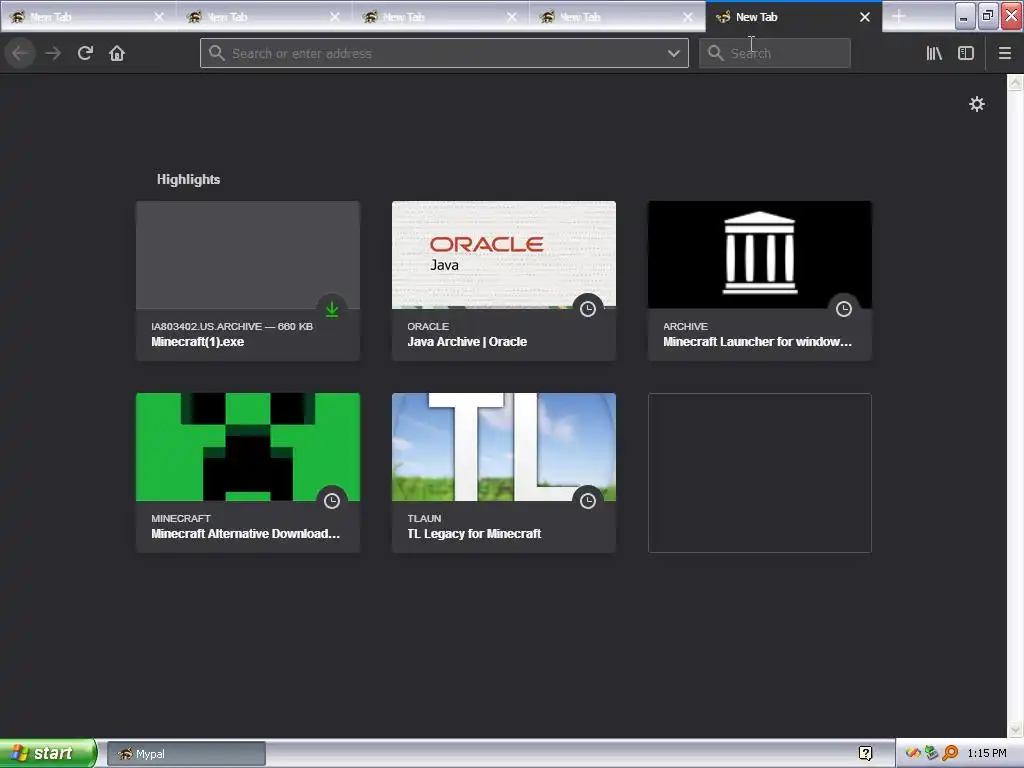Screen dimensions: 1024x768
Task: Click history clock icon on Minecraft card
Action: point(332,501)
